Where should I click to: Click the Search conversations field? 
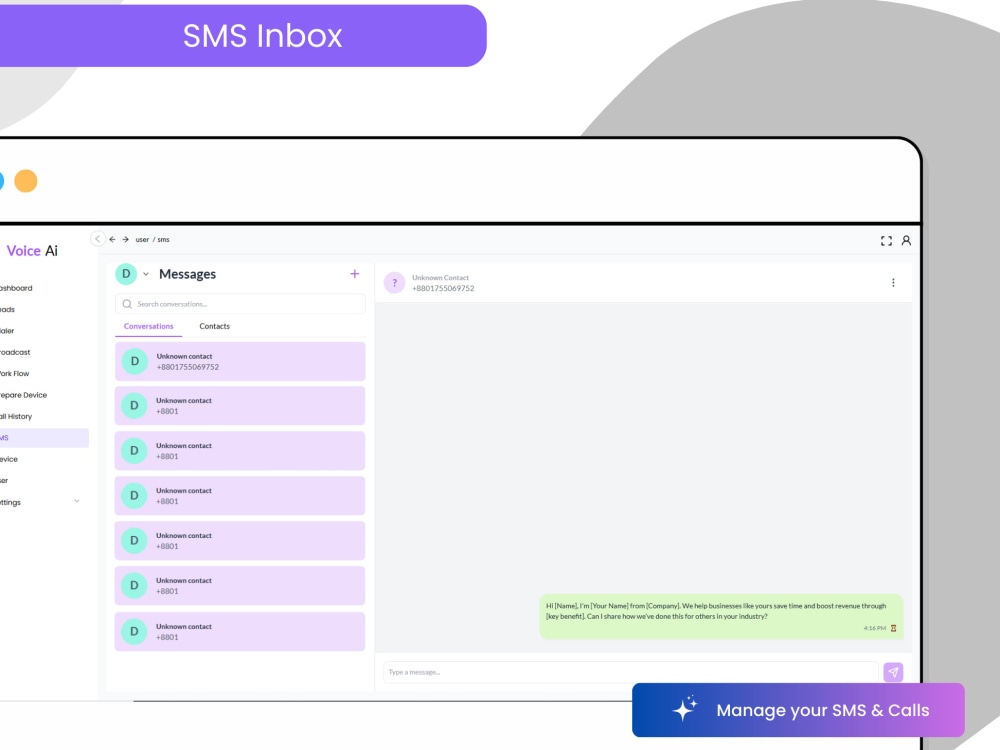(240, 304)
